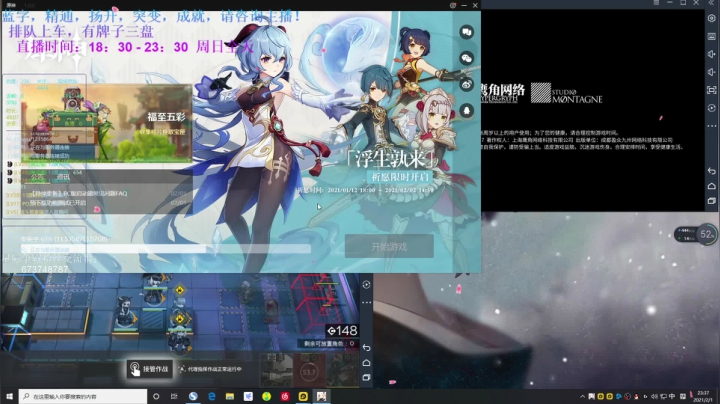Click back arrow on right emulator sidebar
Viewport: 720px width, 404px height.
point(712,171)
